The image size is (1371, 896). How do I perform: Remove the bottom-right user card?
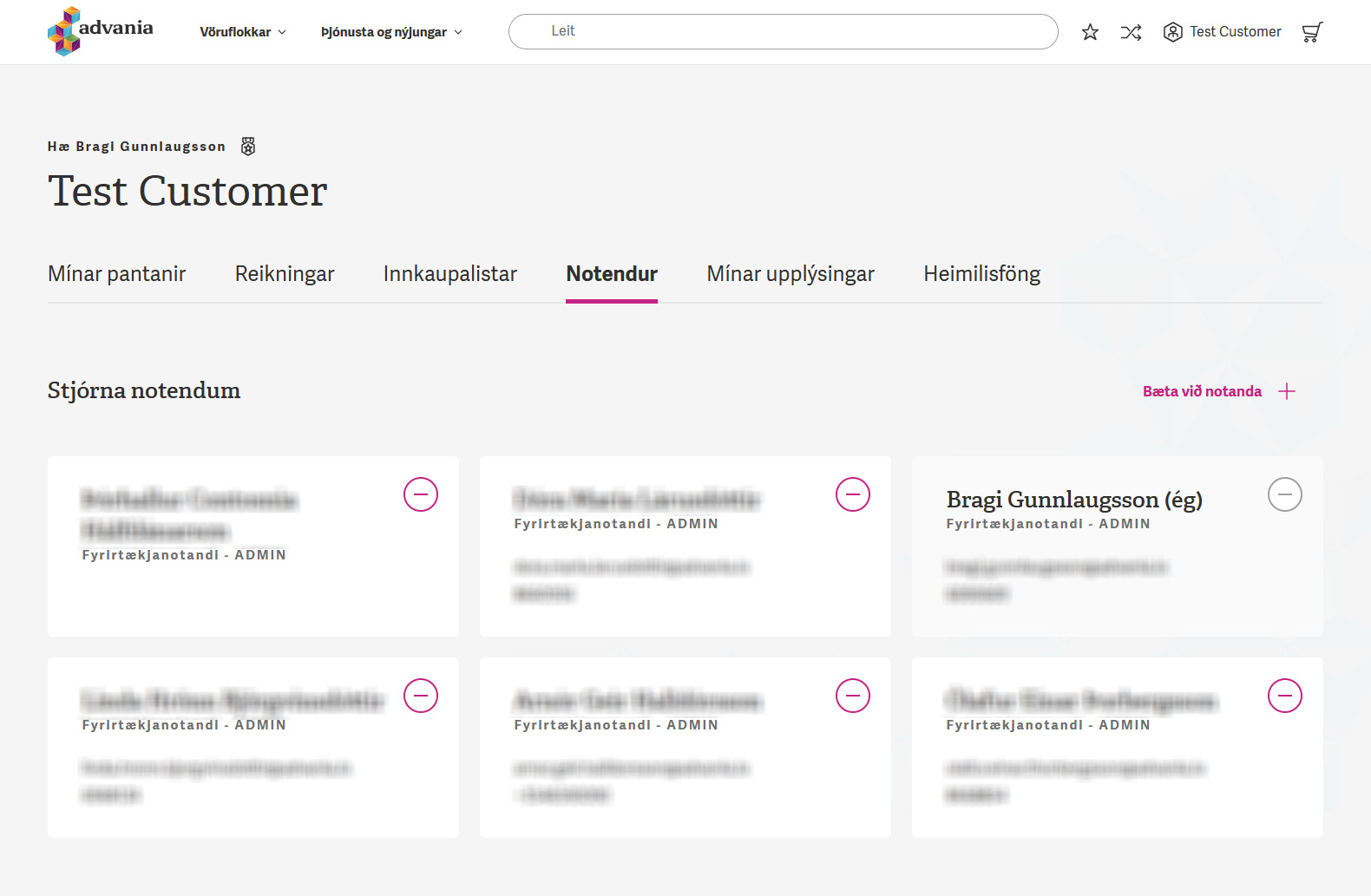coord(1285,696)
